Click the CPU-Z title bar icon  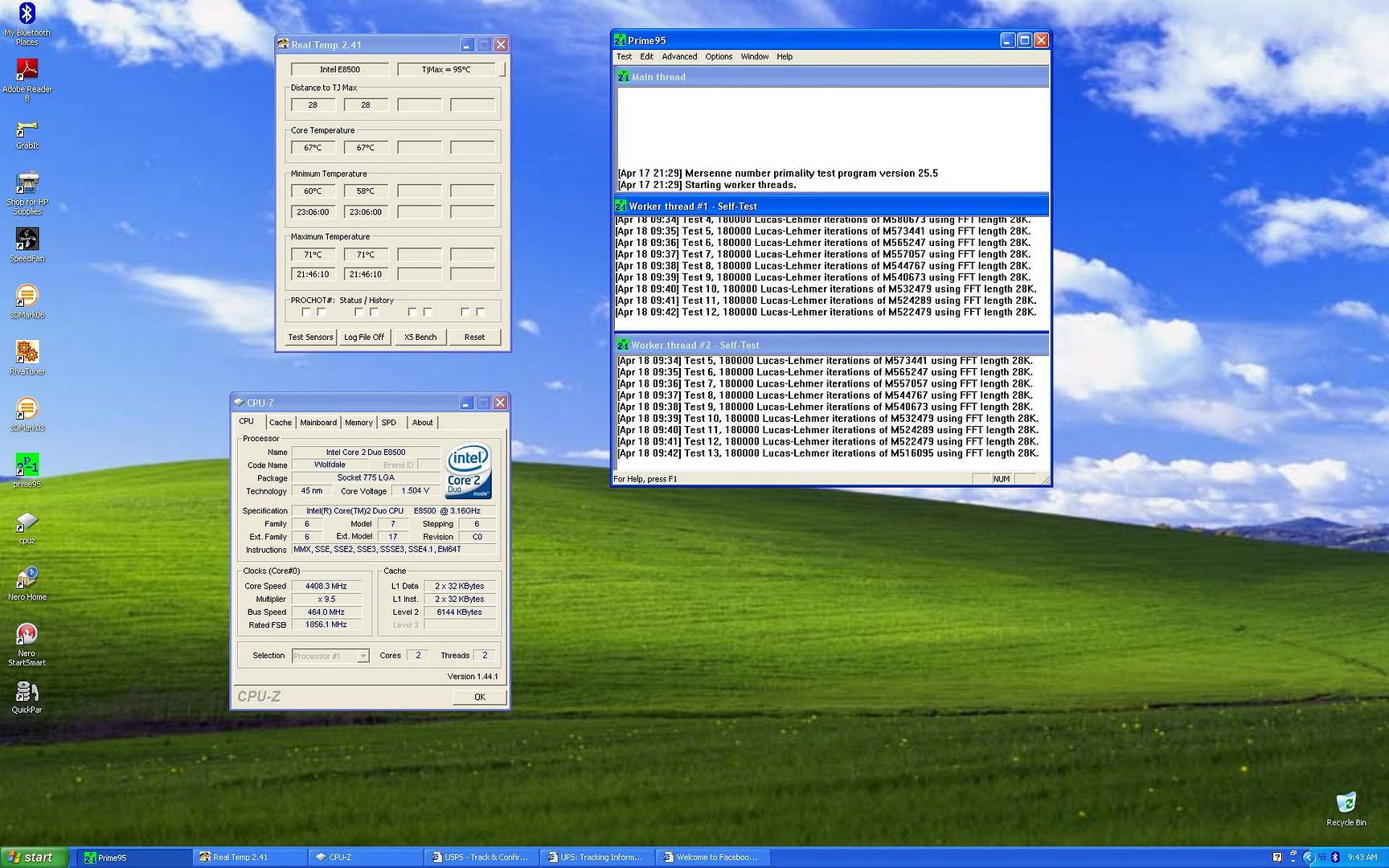point(239,402)
